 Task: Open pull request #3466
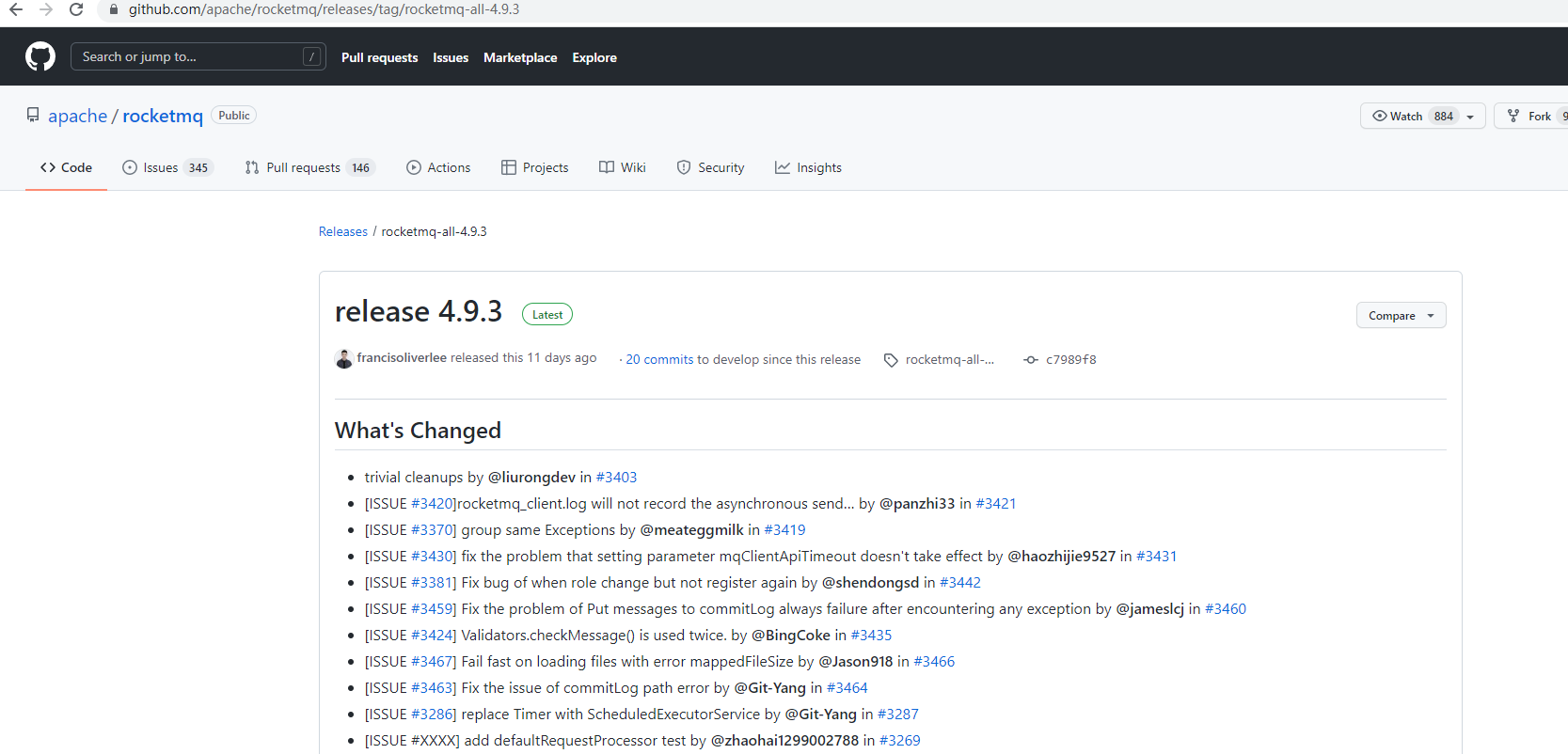[934, 662]
